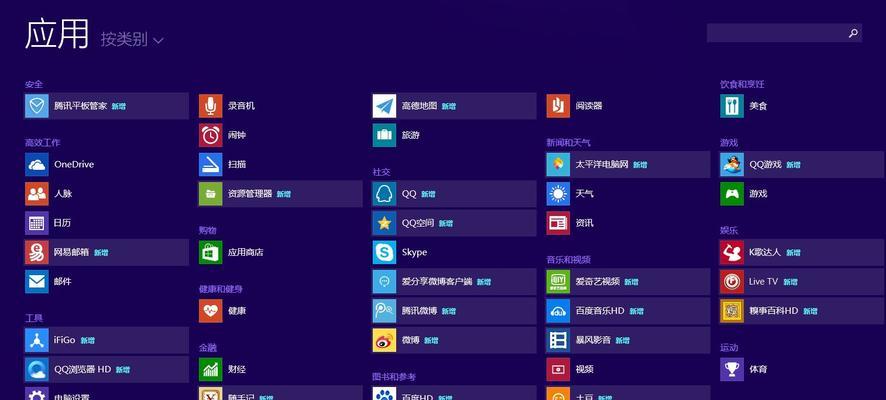Open QQ浏览器 HD browser

[x=106, y=369]
